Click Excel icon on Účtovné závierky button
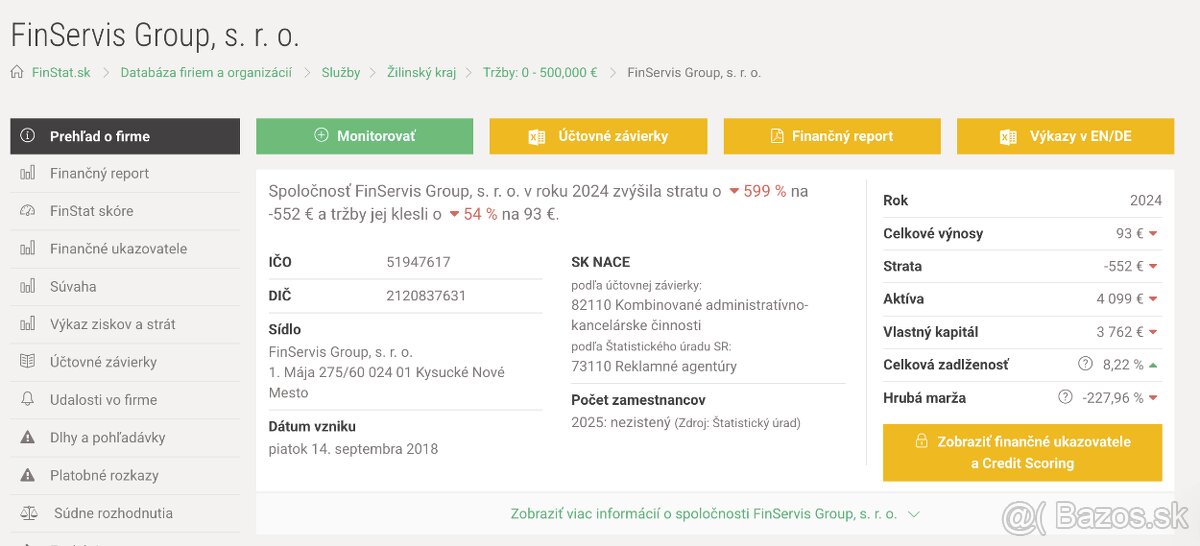Viewport: 1200px width, 546px height. [537, 136]
